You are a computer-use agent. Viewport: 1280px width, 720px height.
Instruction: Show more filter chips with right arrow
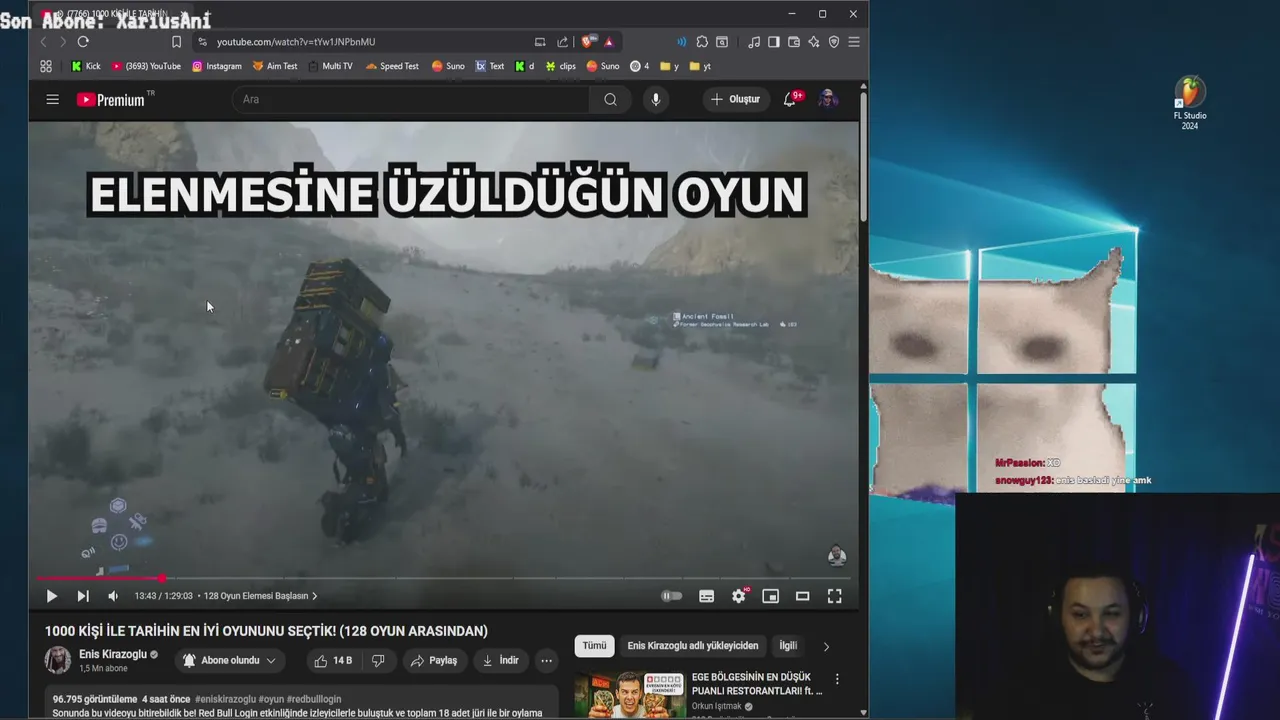pyautogui.click(x=826, y=646)
